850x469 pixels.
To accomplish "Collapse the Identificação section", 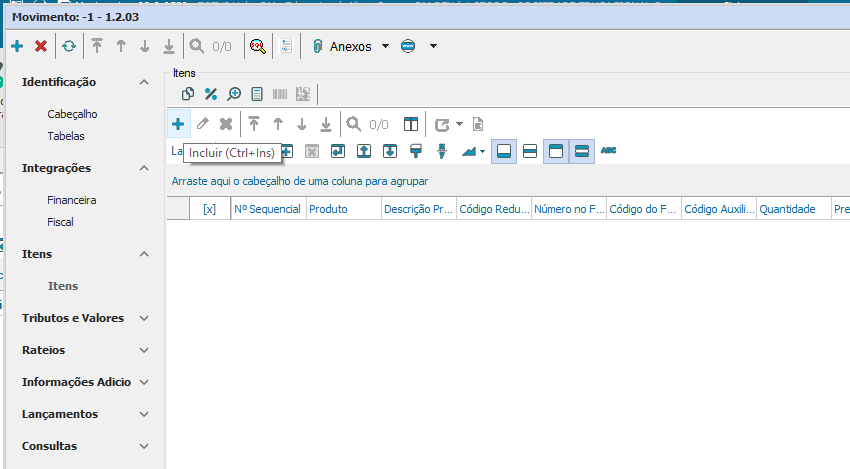I will click(144, 82).
